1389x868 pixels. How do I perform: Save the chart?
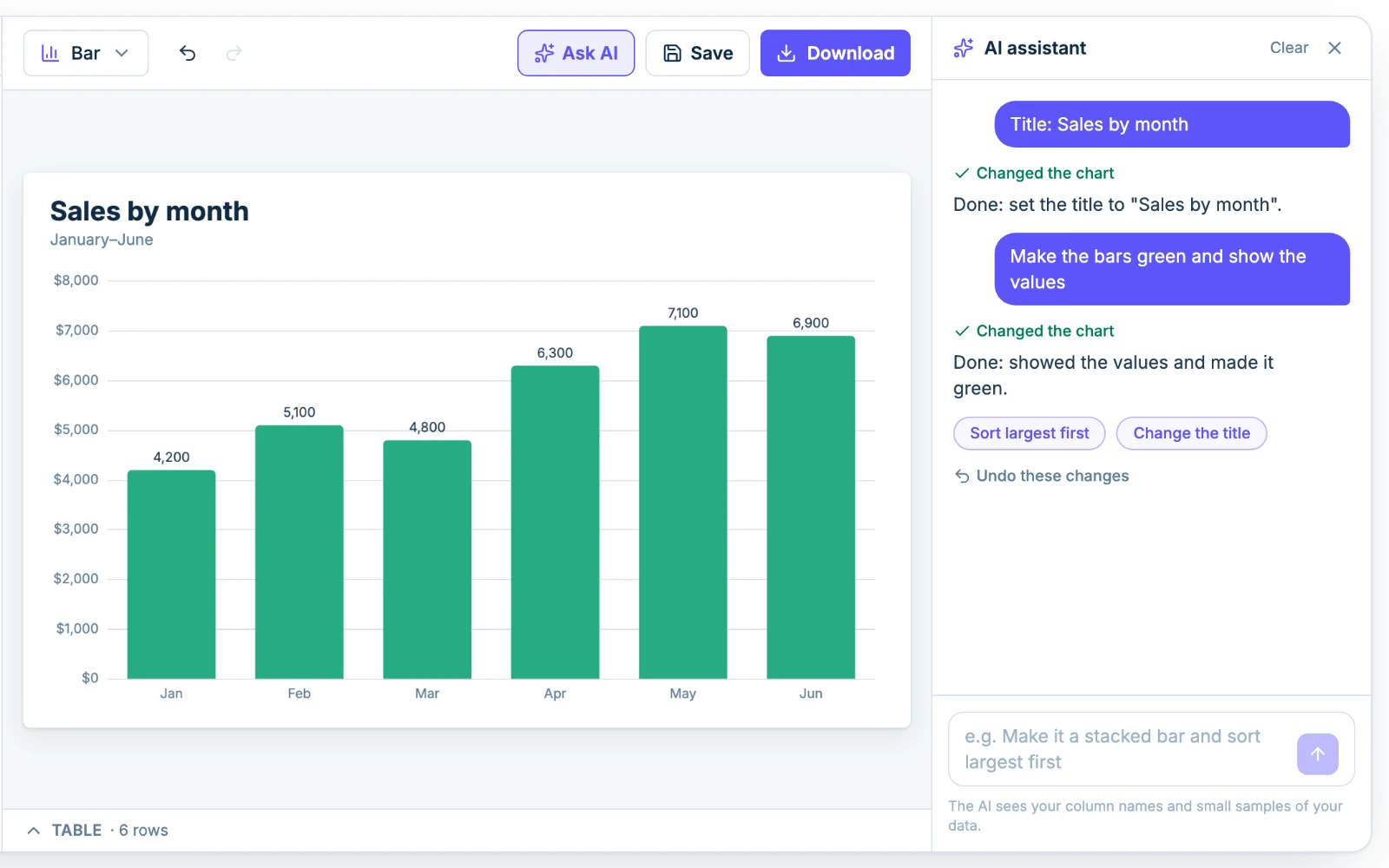[697, 53]
